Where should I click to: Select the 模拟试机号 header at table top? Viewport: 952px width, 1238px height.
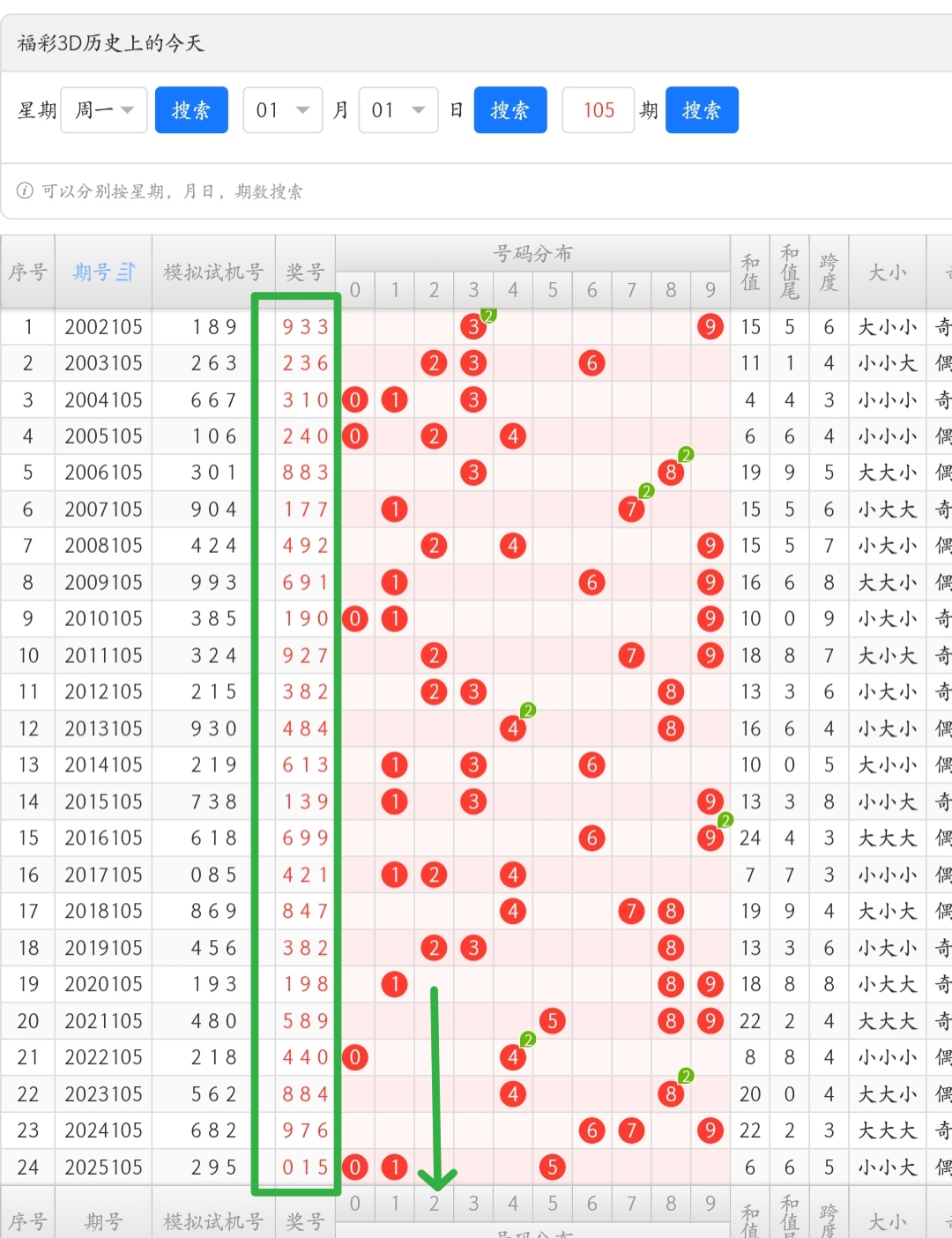pyautogui.click(x=213, y=272)
